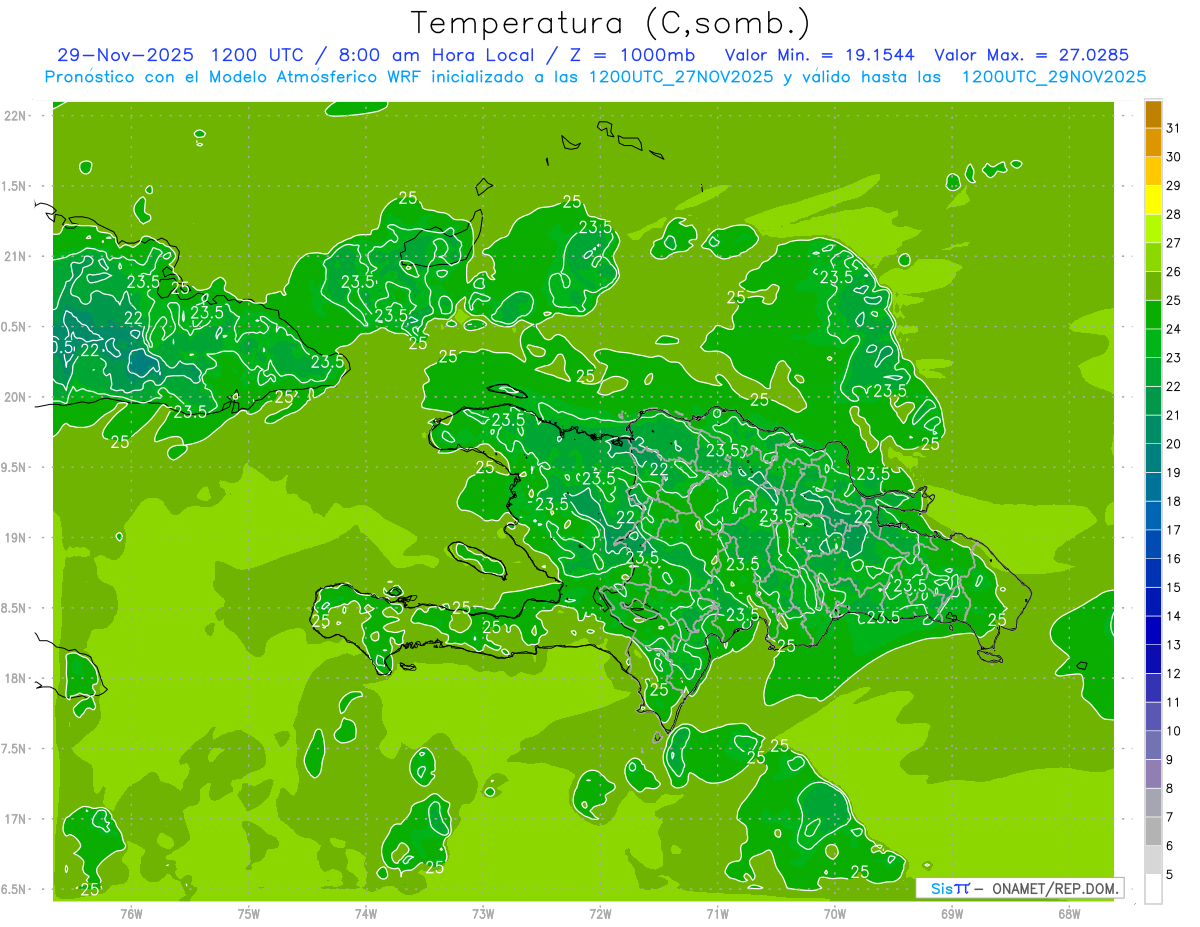This screenshot has height=927, width=1200.
Task: Click the colorbar scale value "31"
Action: [x=1174, y=128]
